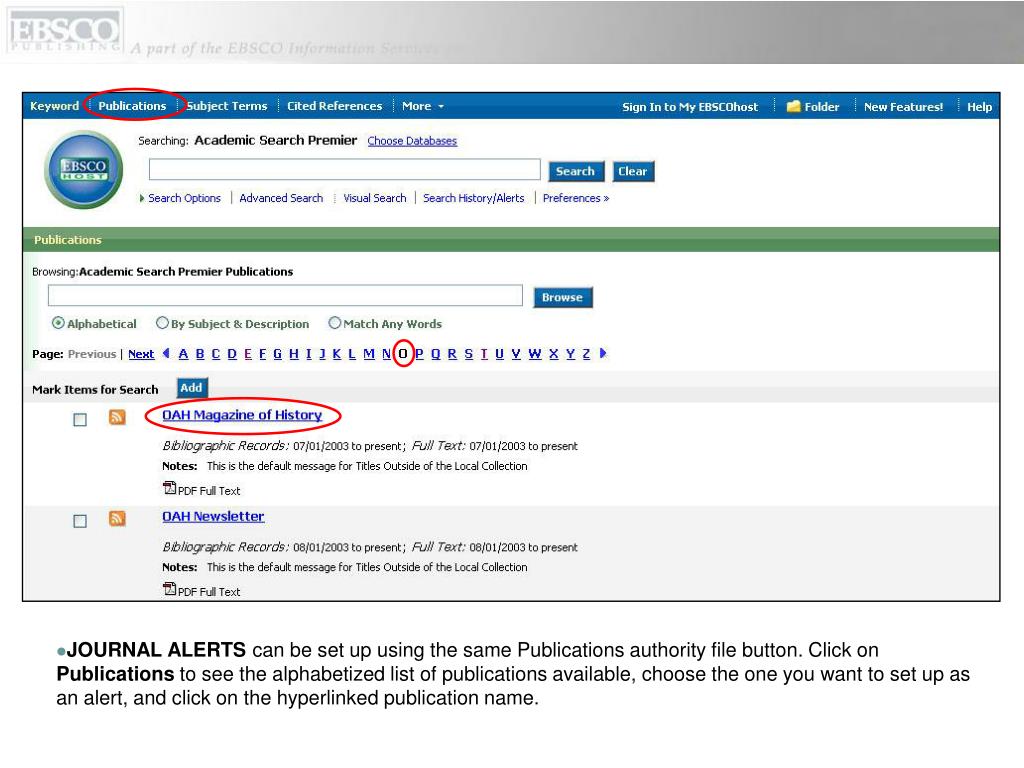Jump to publications starting with Z
The image size is (1024, 768).
pos(586,353)
